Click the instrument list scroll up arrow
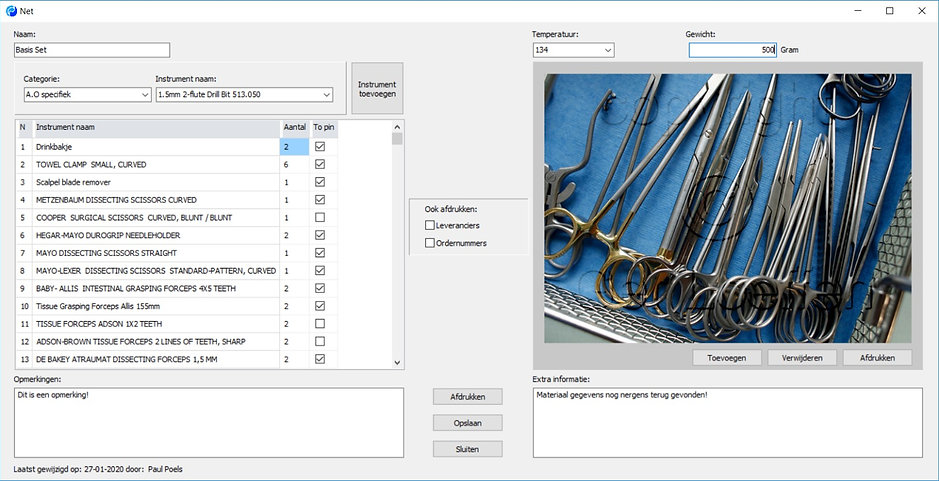 [x=396, y=126]
